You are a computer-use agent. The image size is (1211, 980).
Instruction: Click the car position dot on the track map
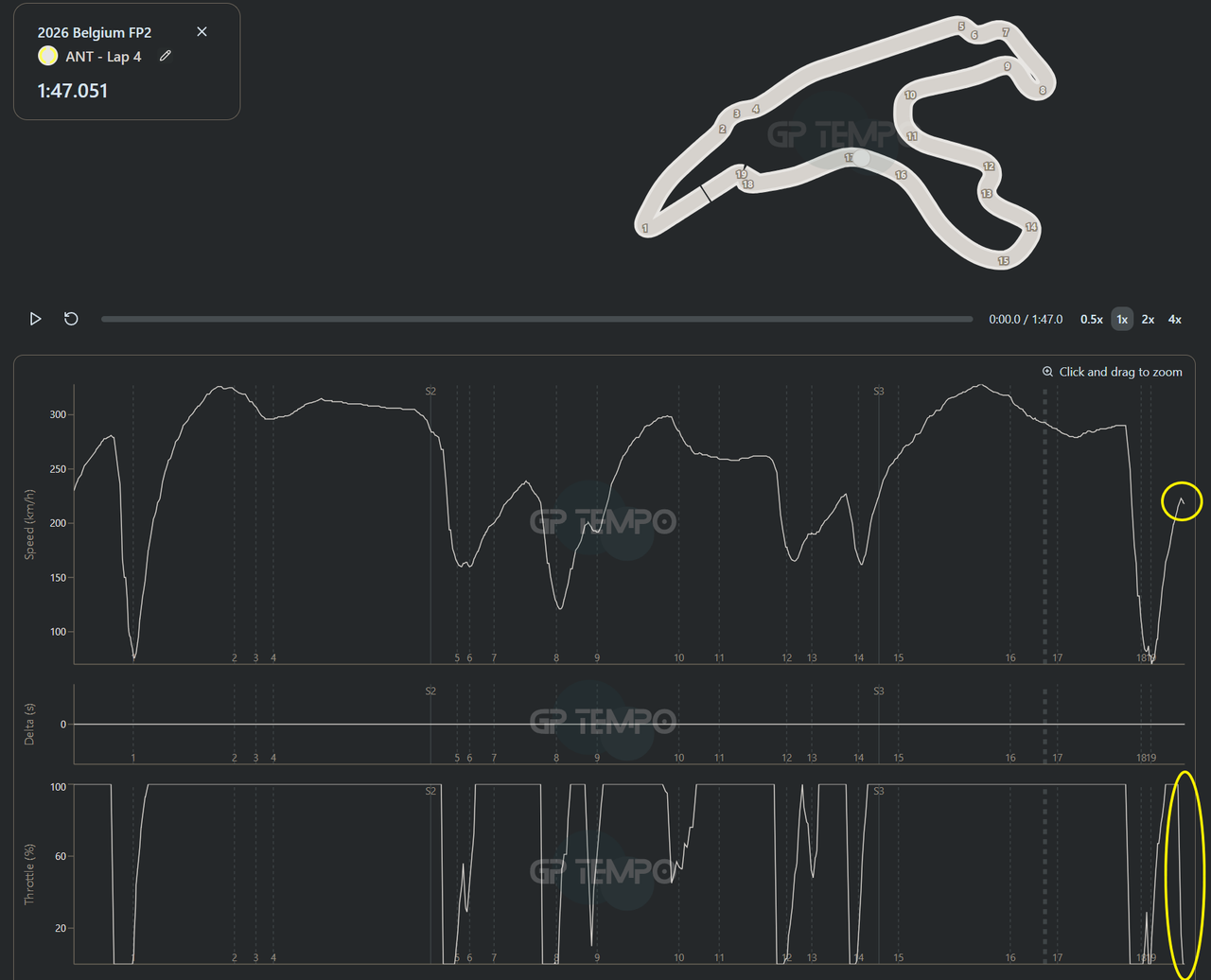[860, 158]
